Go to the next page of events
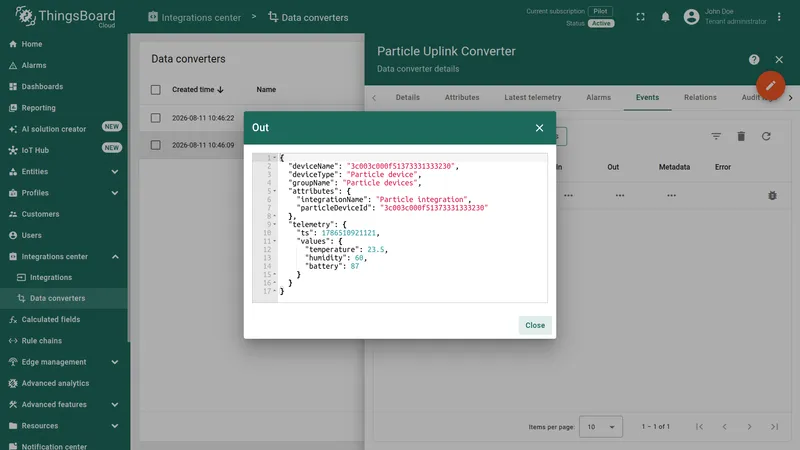800x450 pixels. pyautogui.click(x=749, y=427)
